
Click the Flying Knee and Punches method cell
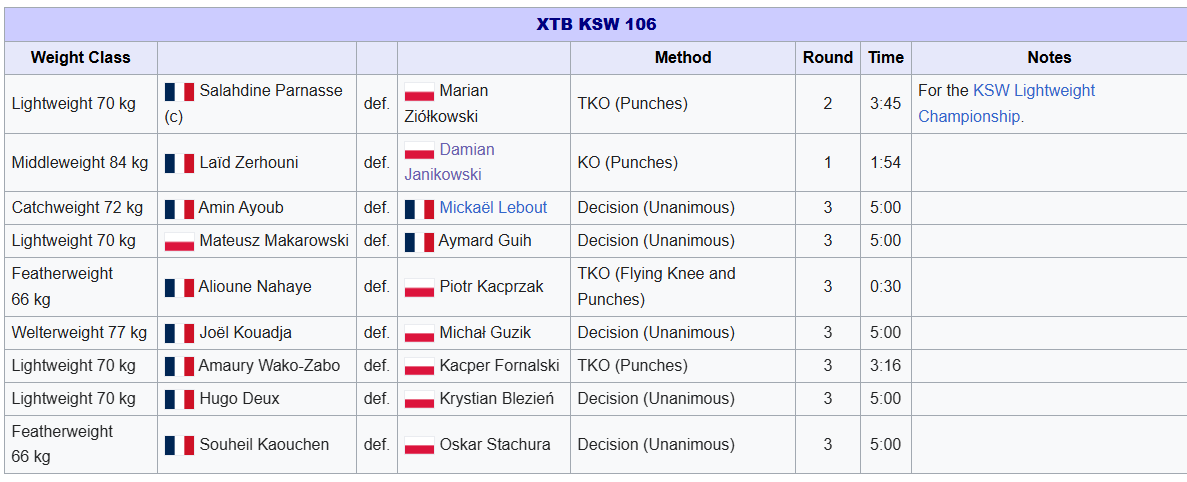(683, 287)
